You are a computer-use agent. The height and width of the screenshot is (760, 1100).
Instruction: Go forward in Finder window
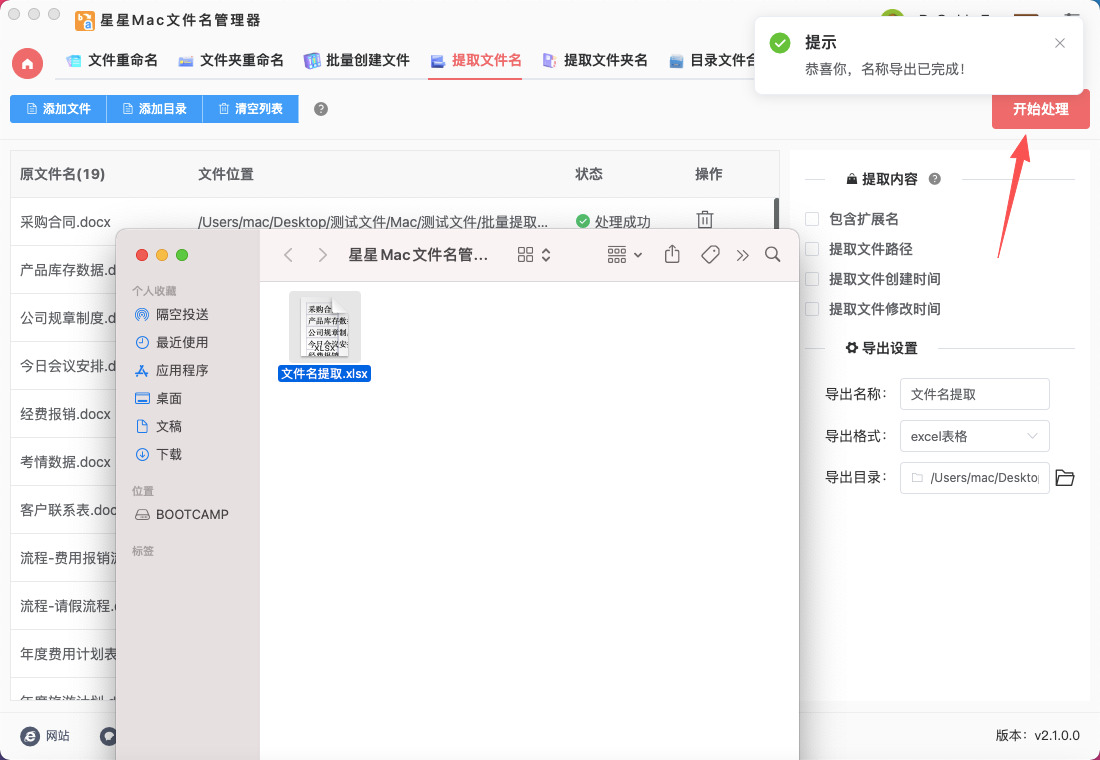click(322, 255)
